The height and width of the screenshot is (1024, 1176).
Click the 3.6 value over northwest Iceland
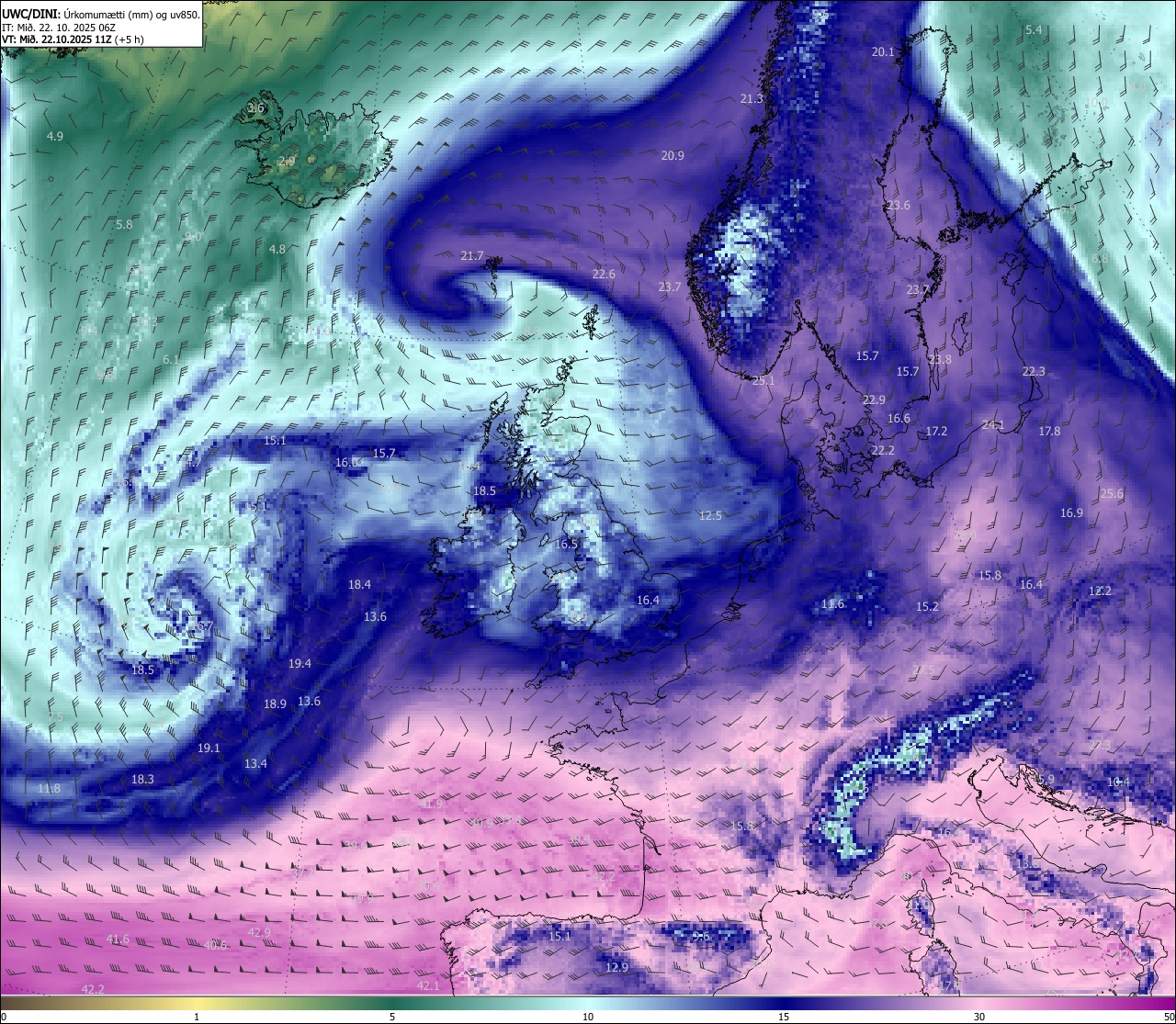(255, 107)
